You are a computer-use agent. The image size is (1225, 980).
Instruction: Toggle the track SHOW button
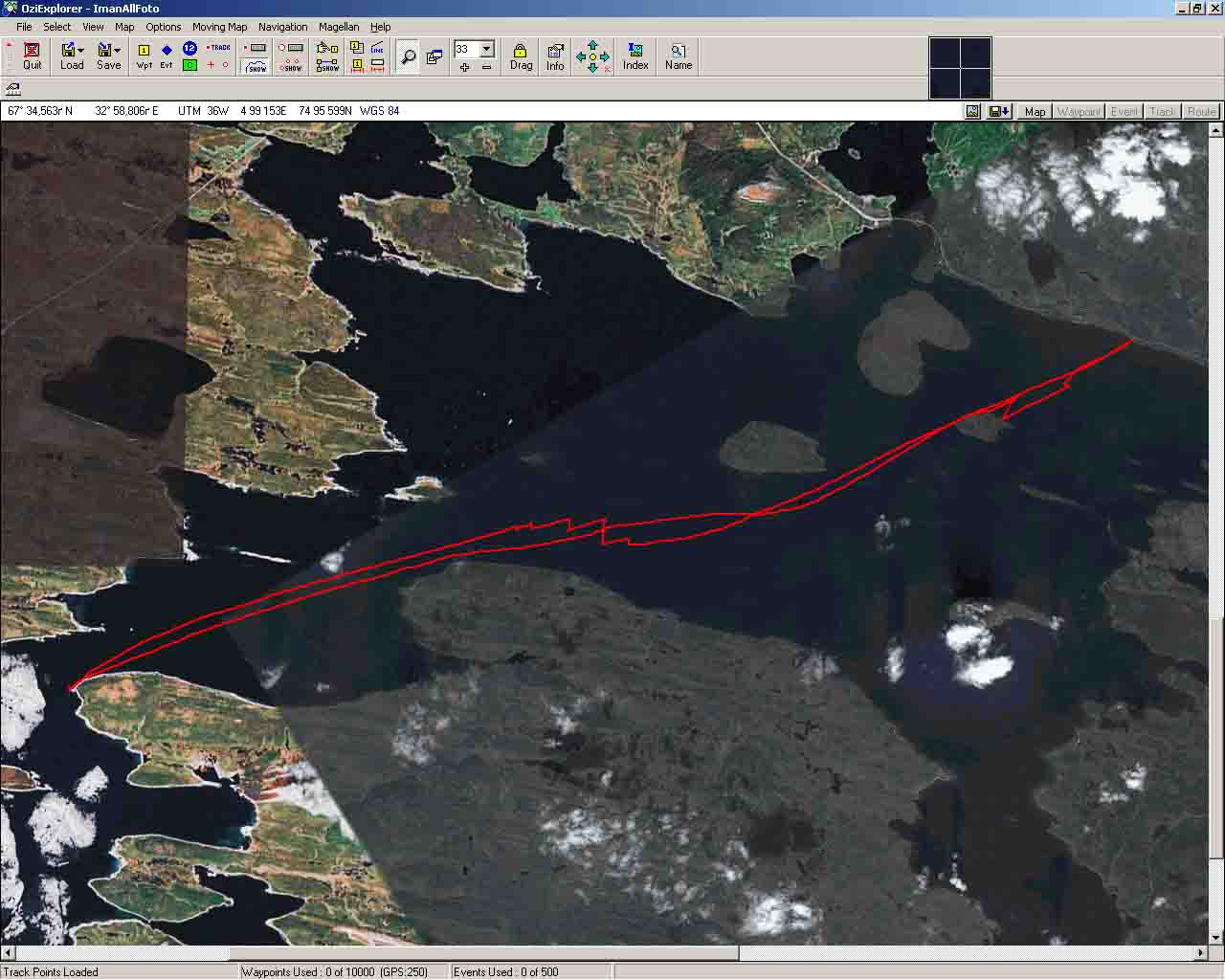coord(256,67)
